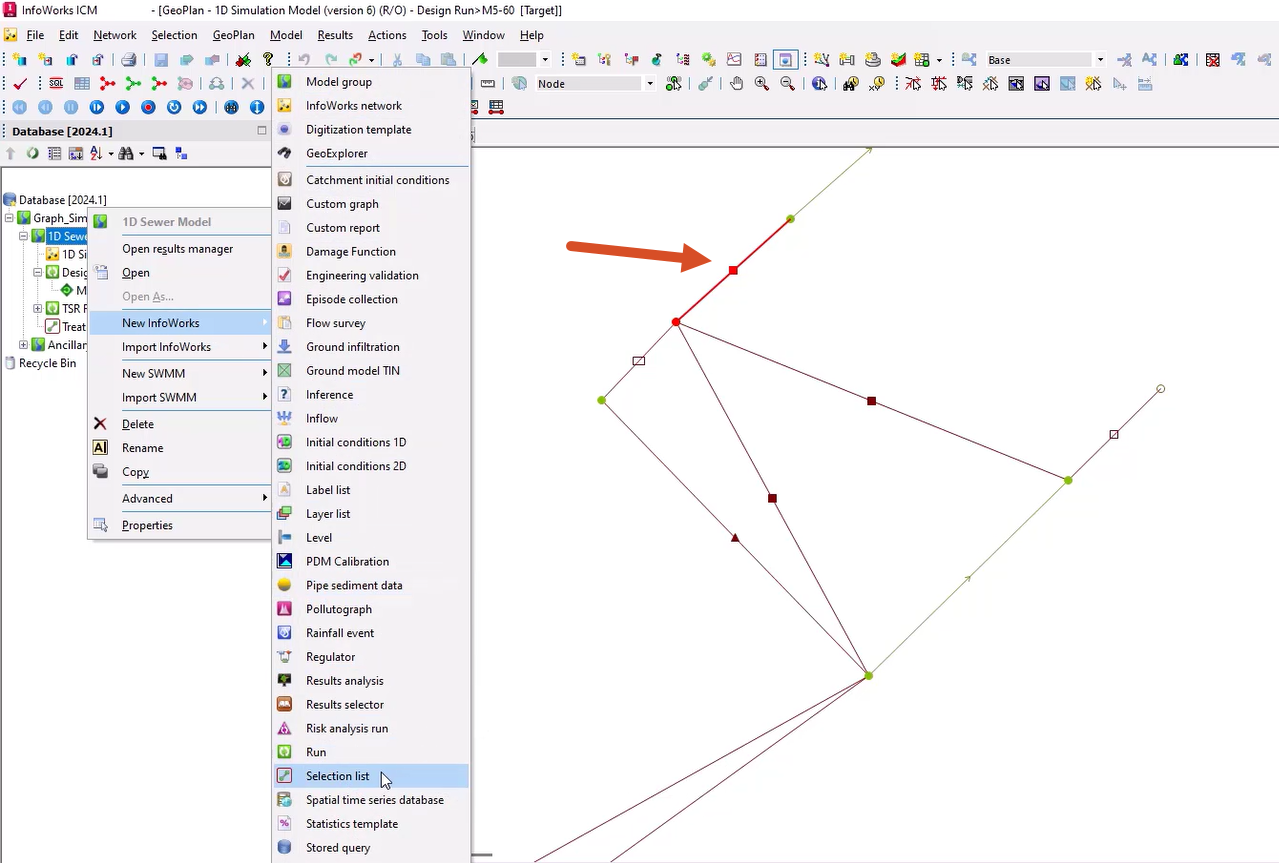Screen dimensions: 1279x863
Task: Select Stored query in the submenu
Action: tap(371, 848)
